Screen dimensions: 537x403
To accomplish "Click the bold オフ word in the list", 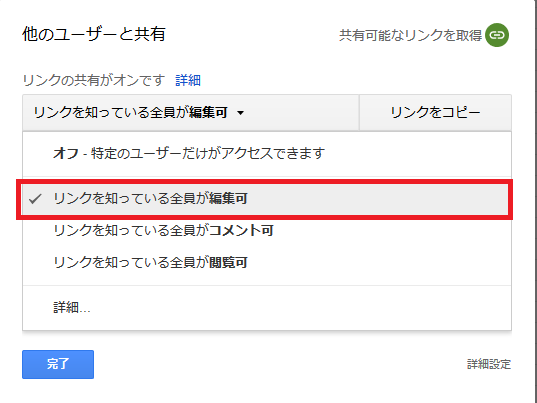I will [x=66, y=153].
